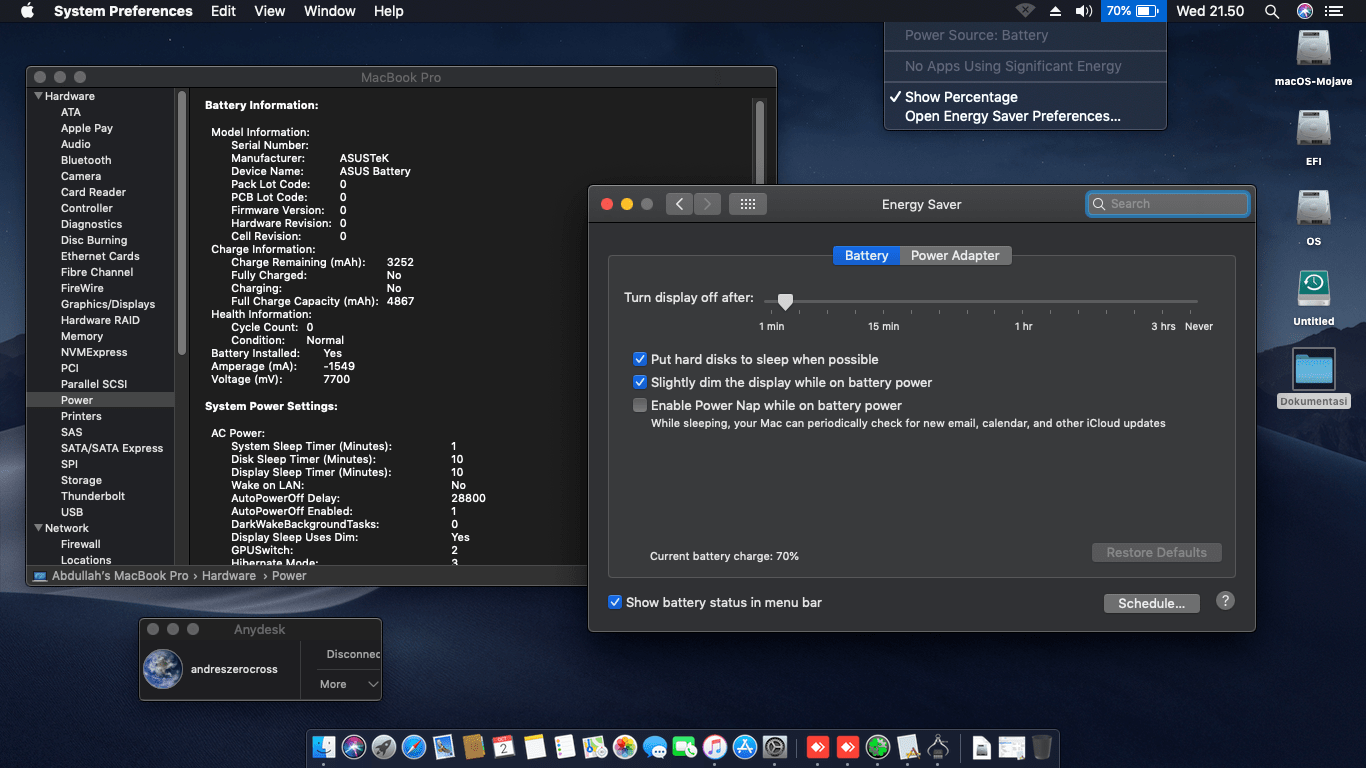Image resolution: width=1366 pixels, height=768 pixels.
Task: Click Restore Defaults in Energy Saver
Action: pos(1156,552)
